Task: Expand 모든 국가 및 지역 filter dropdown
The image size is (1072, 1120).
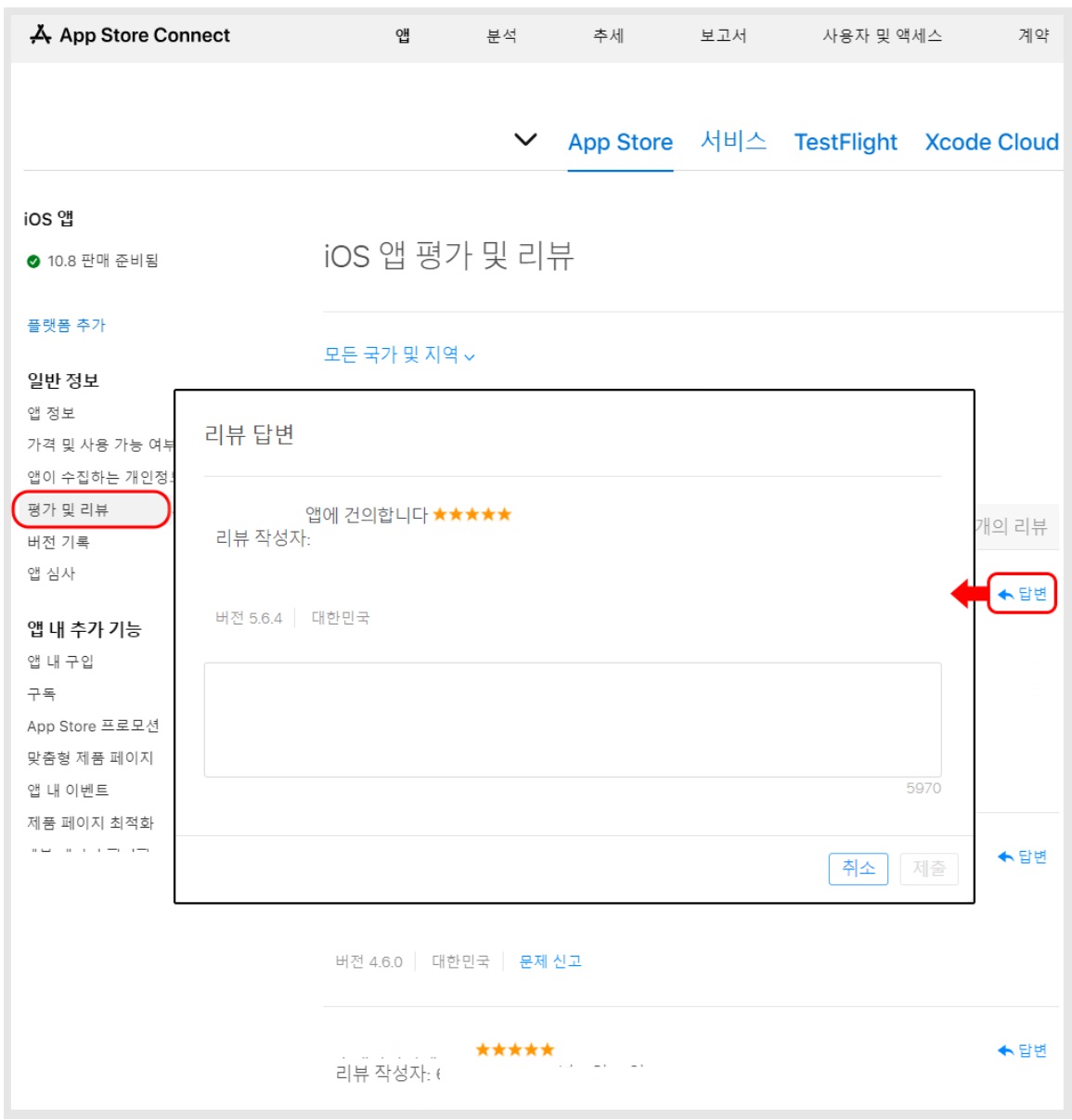Action: click(399, 354)
